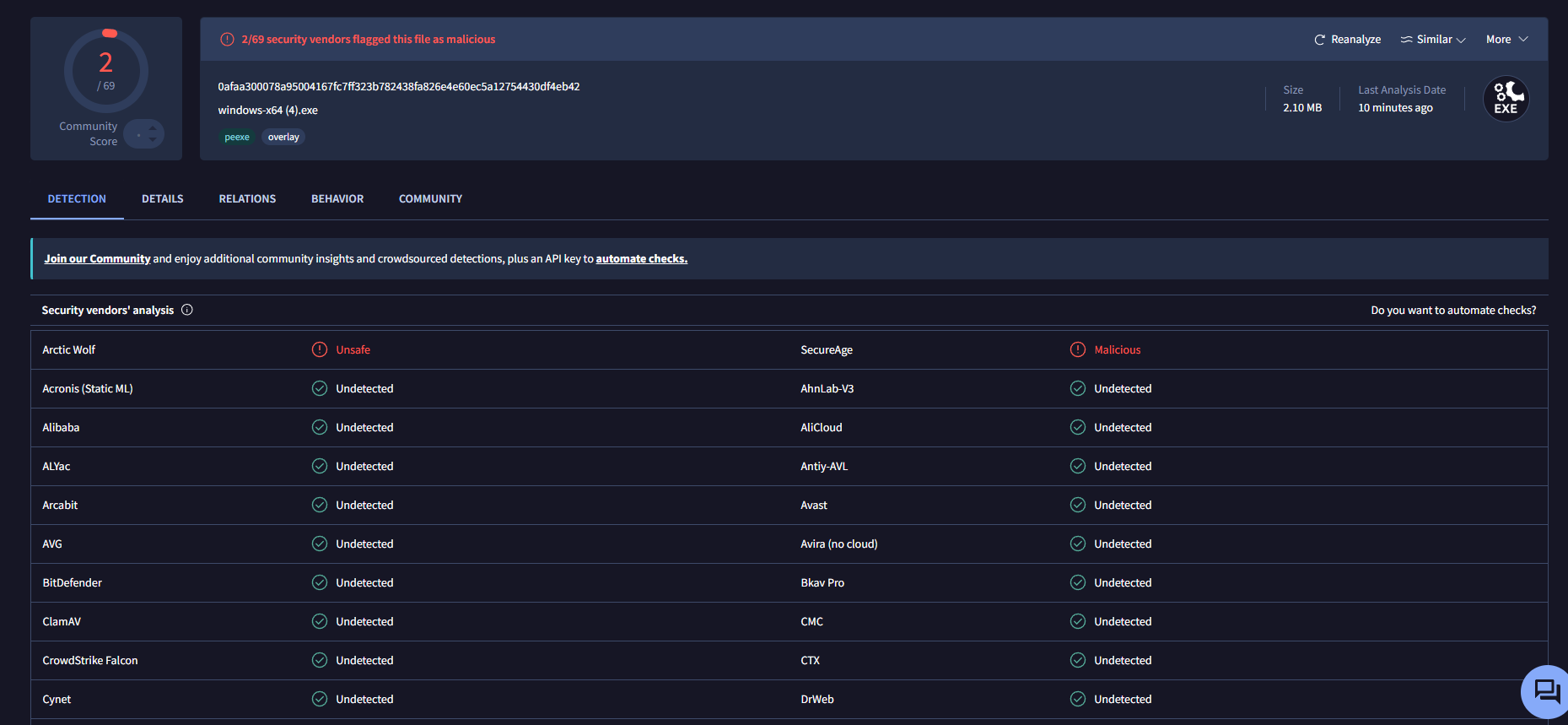Open the chat support bubble
1568x725 pixels.
(1545, 692)
